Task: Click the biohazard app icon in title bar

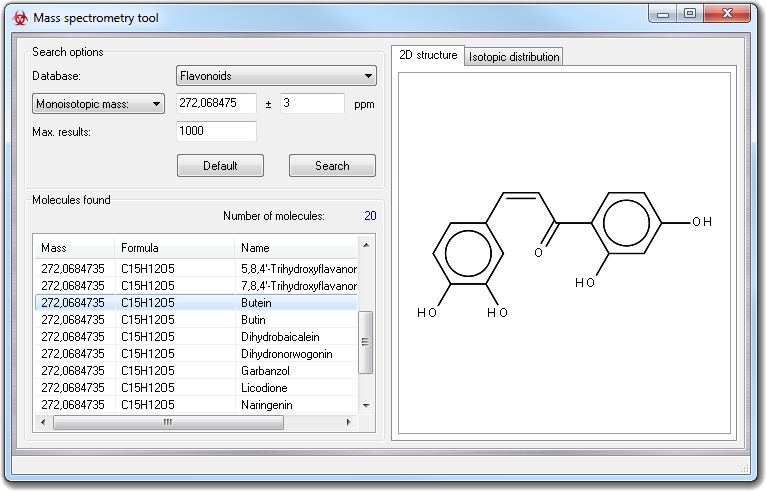Action: point(20,18)
